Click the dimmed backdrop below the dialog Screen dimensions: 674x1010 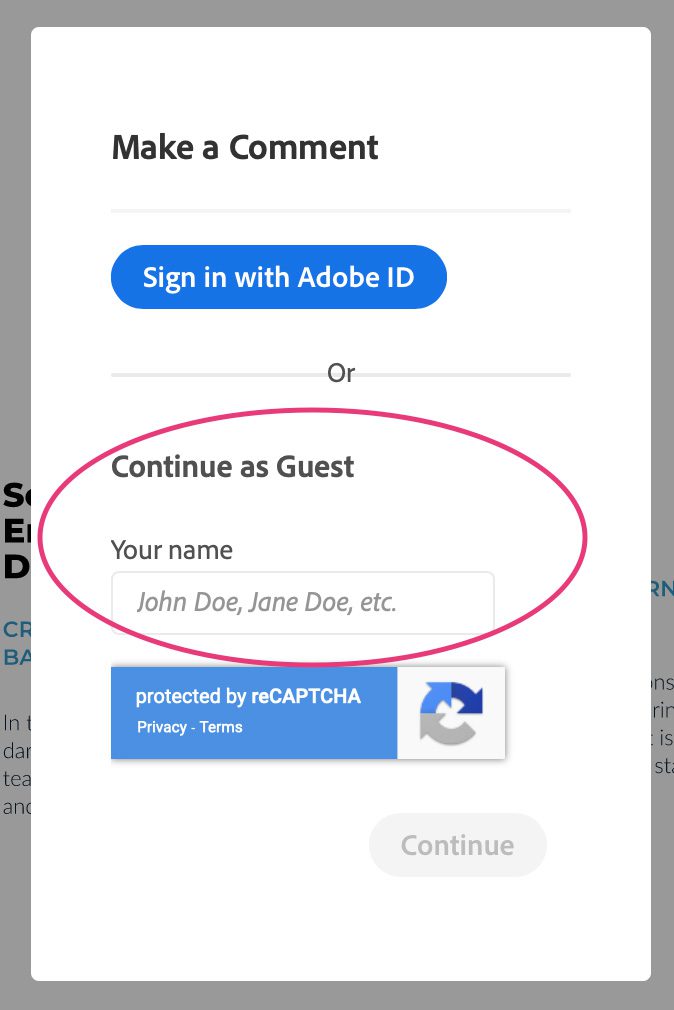[x=337, y=996]
